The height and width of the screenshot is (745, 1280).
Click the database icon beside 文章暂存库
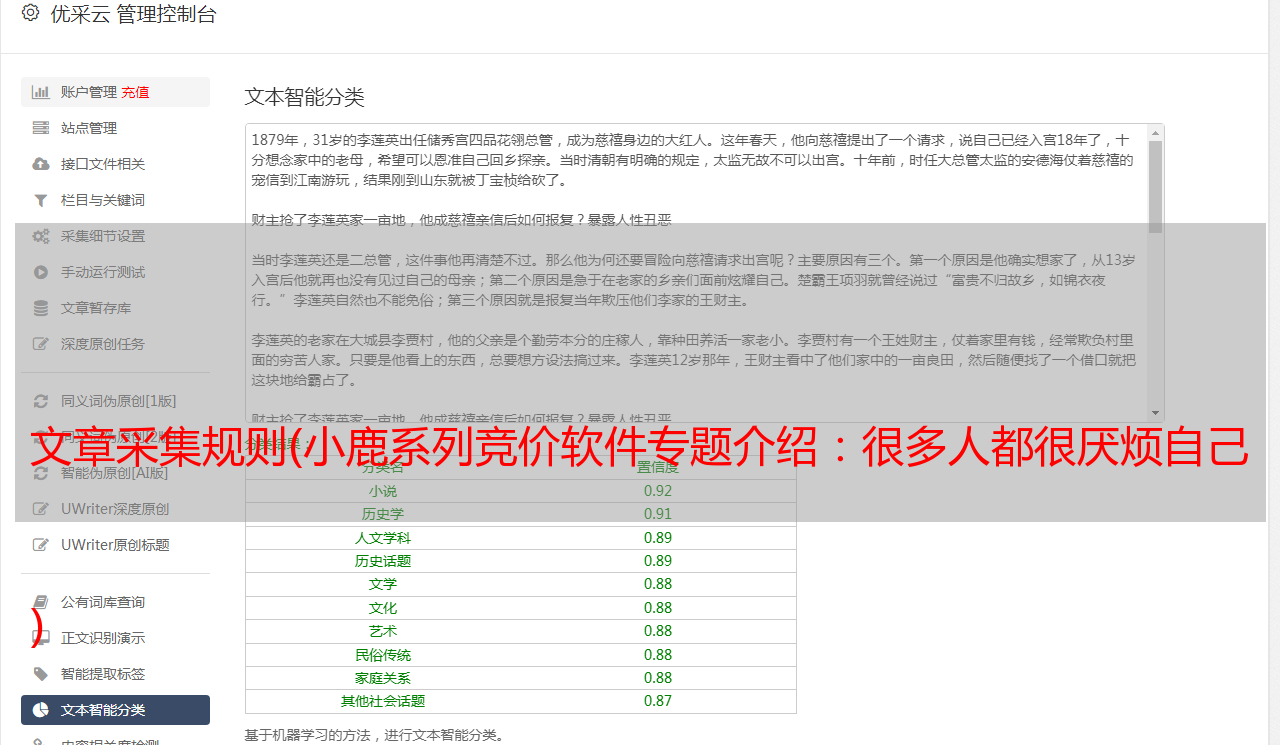click(41, 308)
